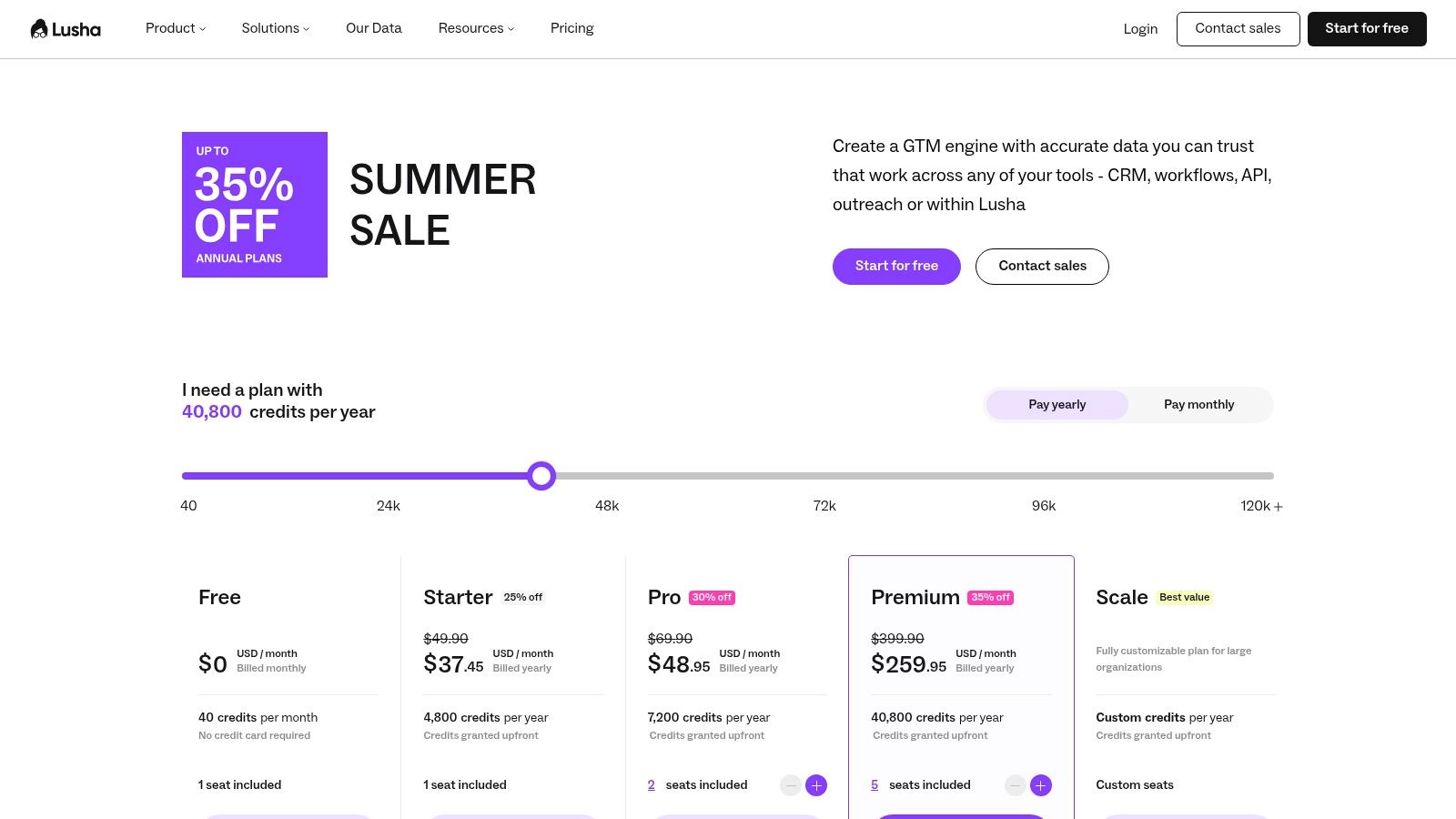Go to Our Data page

point(374,28)
